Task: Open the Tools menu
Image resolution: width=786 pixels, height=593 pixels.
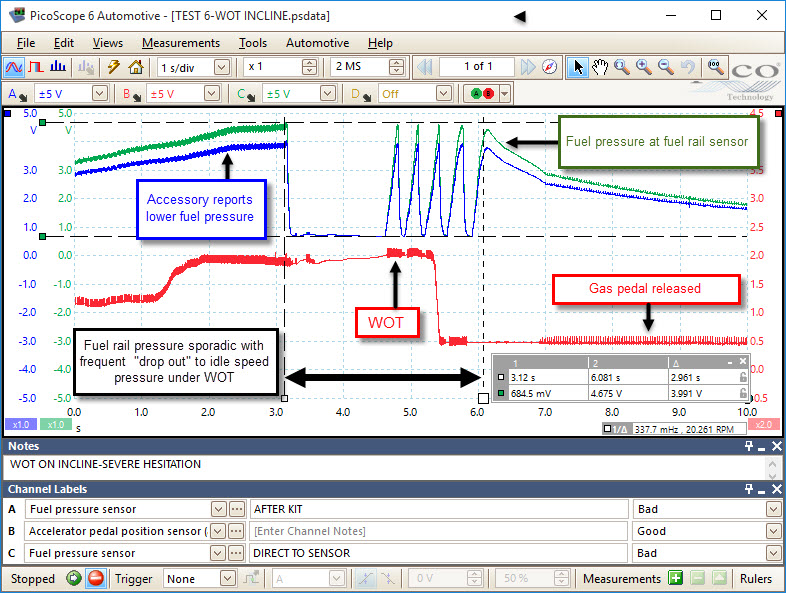Action: 253,43
